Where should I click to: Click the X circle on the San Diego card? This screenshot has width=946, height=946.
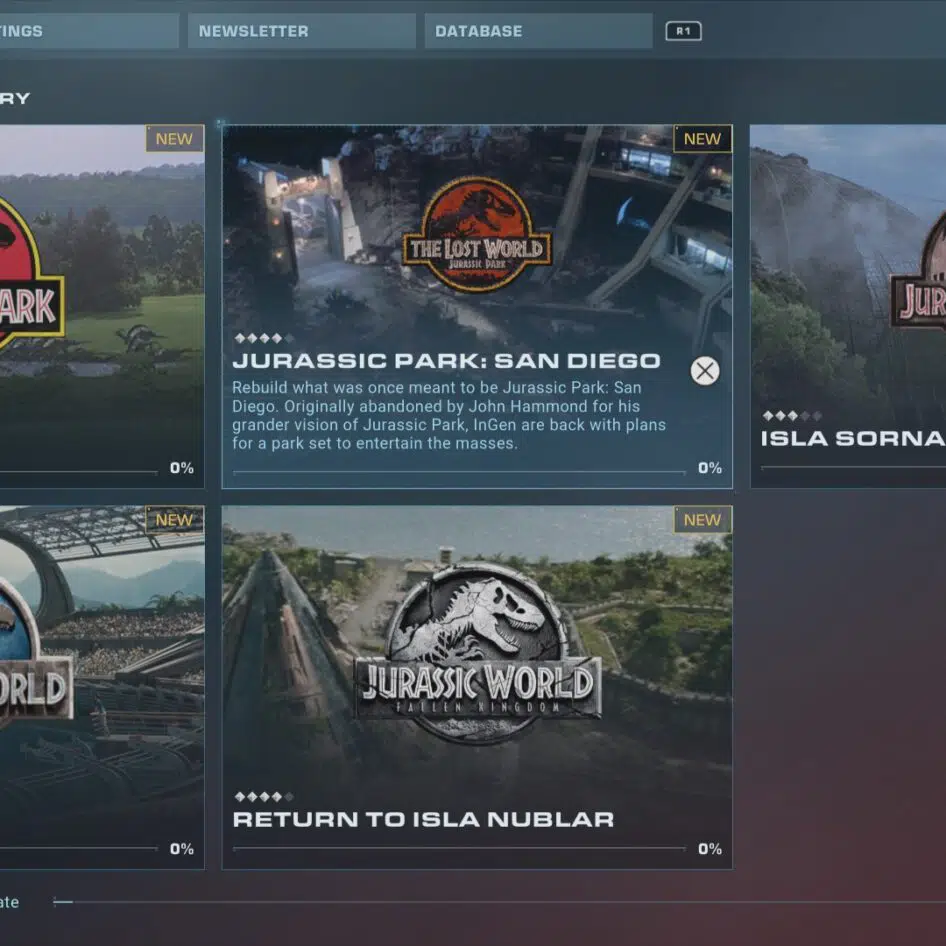705,370
